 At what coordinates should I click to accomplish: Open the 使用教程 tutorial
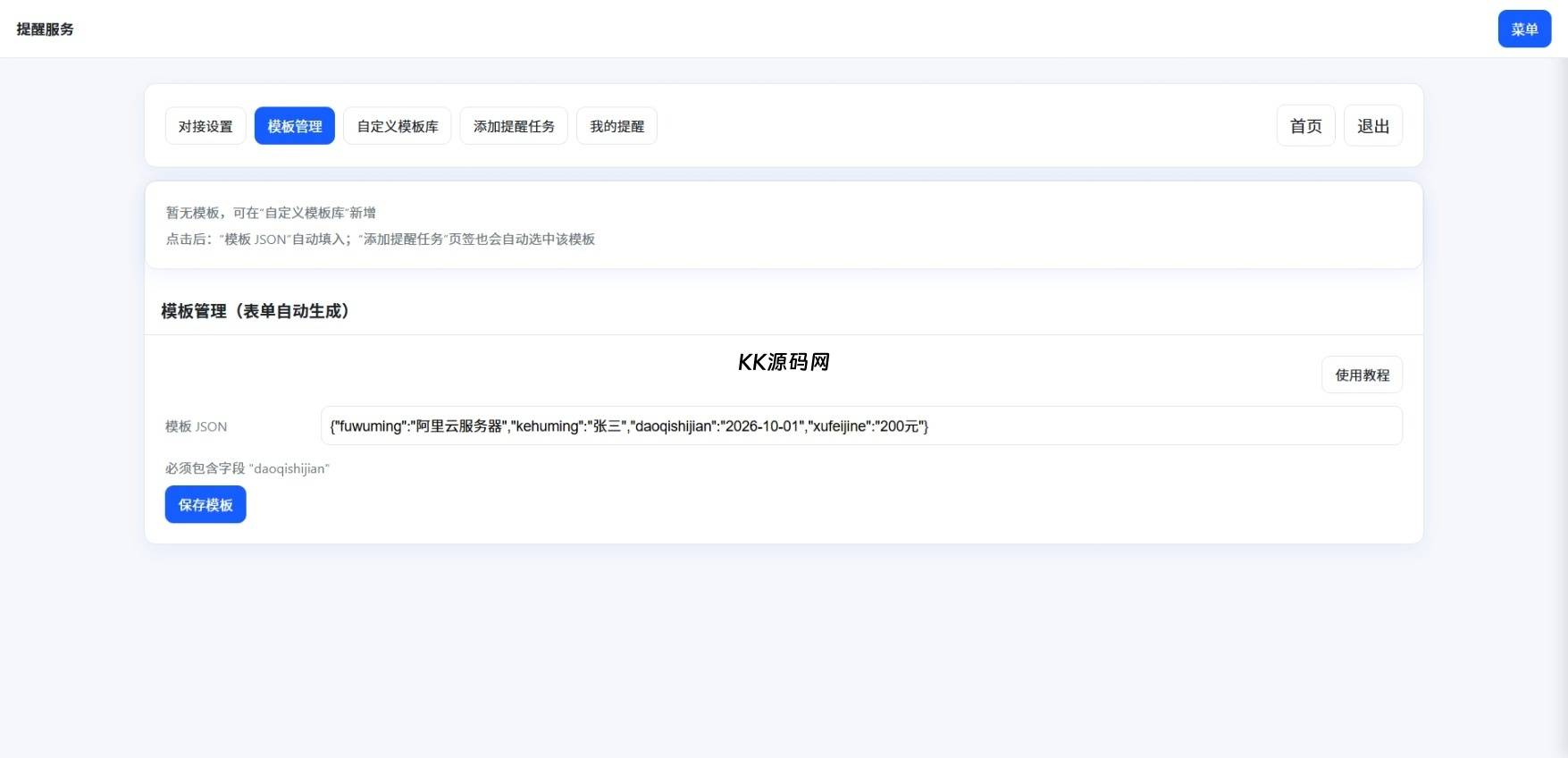[x=1362, y=375]
